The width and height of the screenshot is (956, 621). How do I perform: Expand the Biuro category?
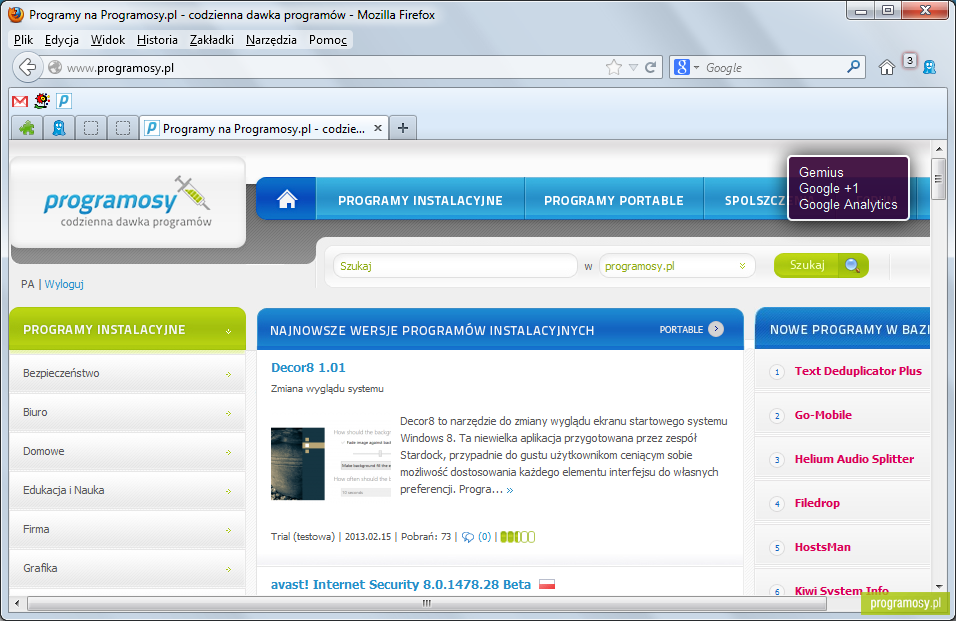127,412
